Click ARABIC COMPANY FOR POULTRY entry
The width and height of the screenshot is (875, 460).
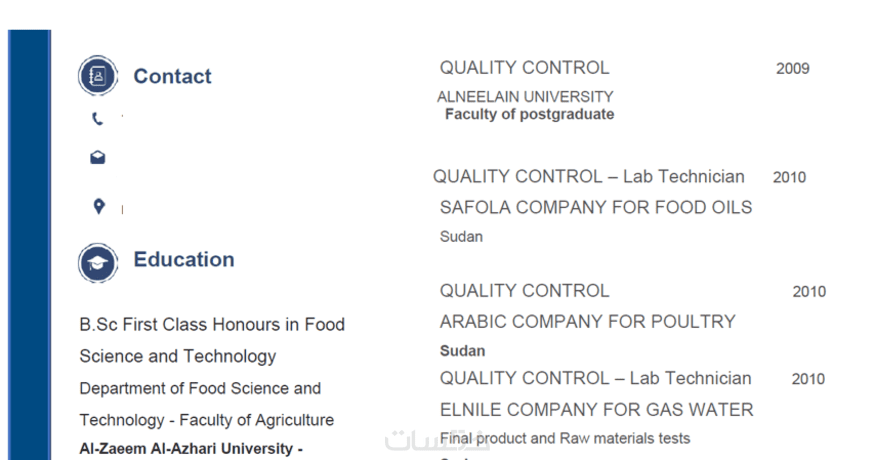tap(587, 322)
